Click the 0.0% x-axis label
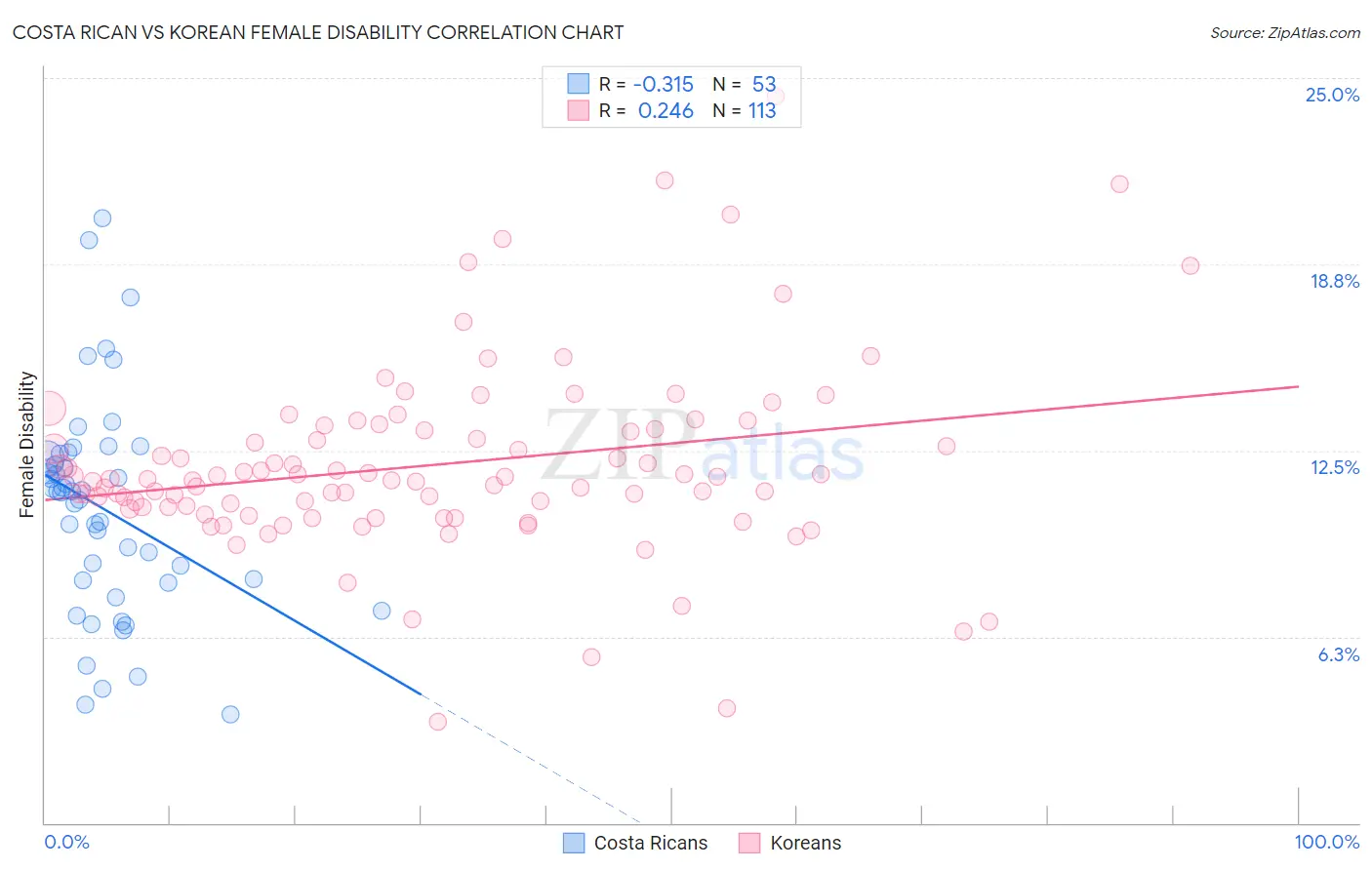Image resolution: width=1372 pixels, height=870 pixels. pyautogui.click(x=66, y=842)
